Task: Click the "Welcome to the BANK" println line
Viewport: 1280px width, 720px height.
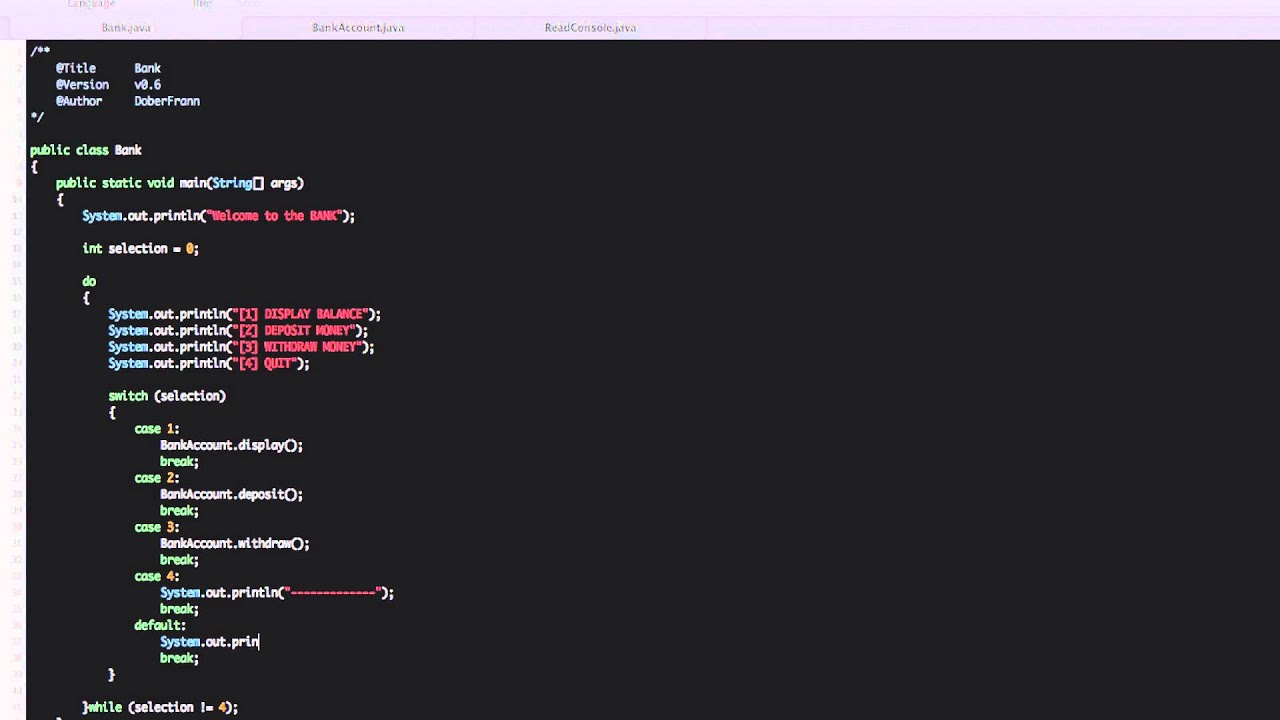Action: pyautogui.click(x=218, y=216)
